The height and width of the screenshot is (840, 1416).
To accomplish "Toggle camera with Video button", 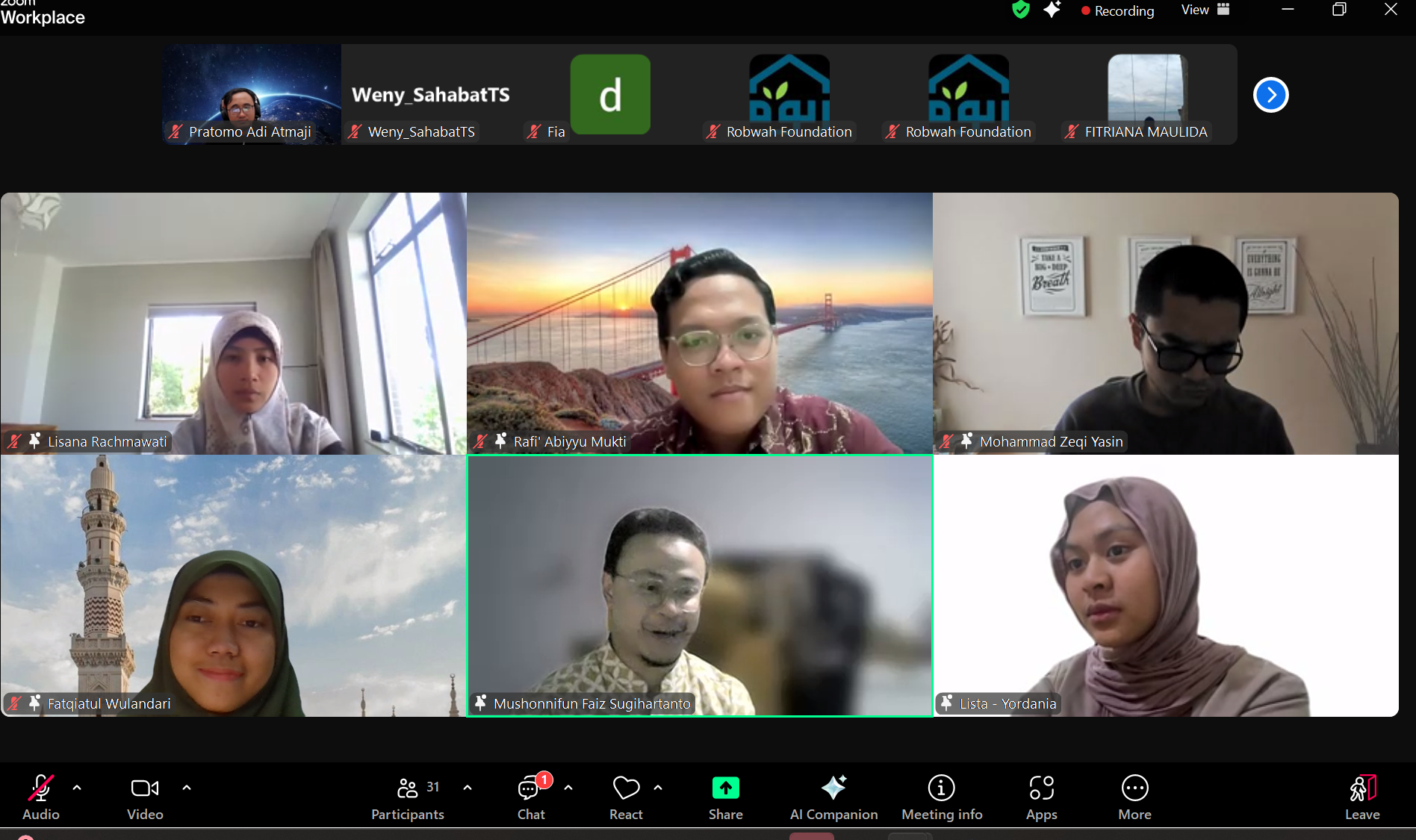I will coord(145,796).
